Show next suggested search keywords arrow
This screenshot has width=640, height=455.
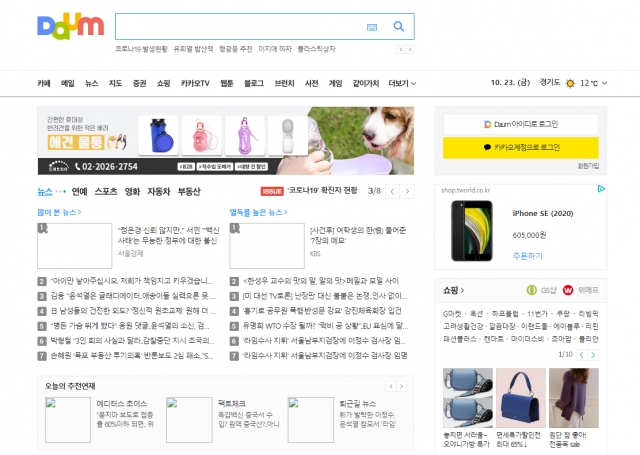pyautogui.click(x=410, y=49)
